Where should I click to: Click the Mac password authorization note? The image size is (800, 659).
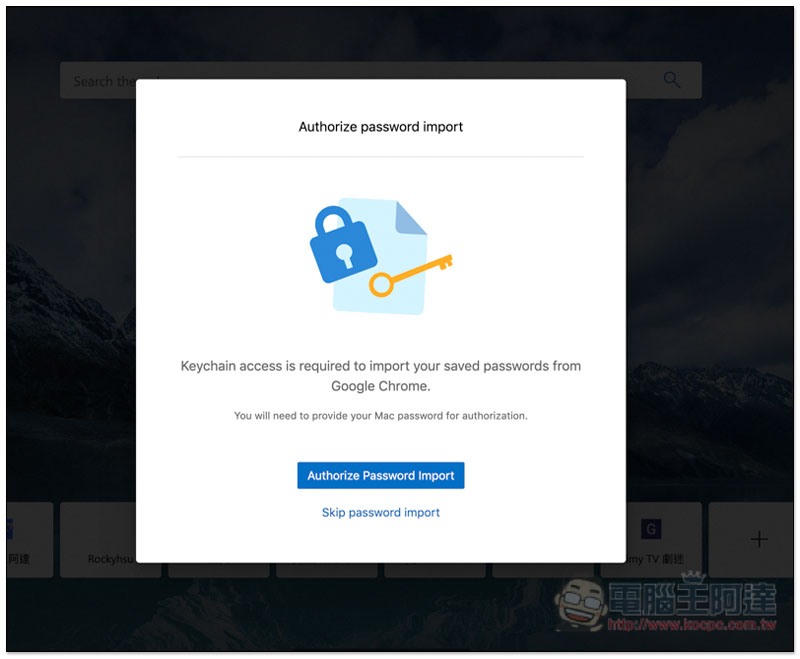coord(381,416)
